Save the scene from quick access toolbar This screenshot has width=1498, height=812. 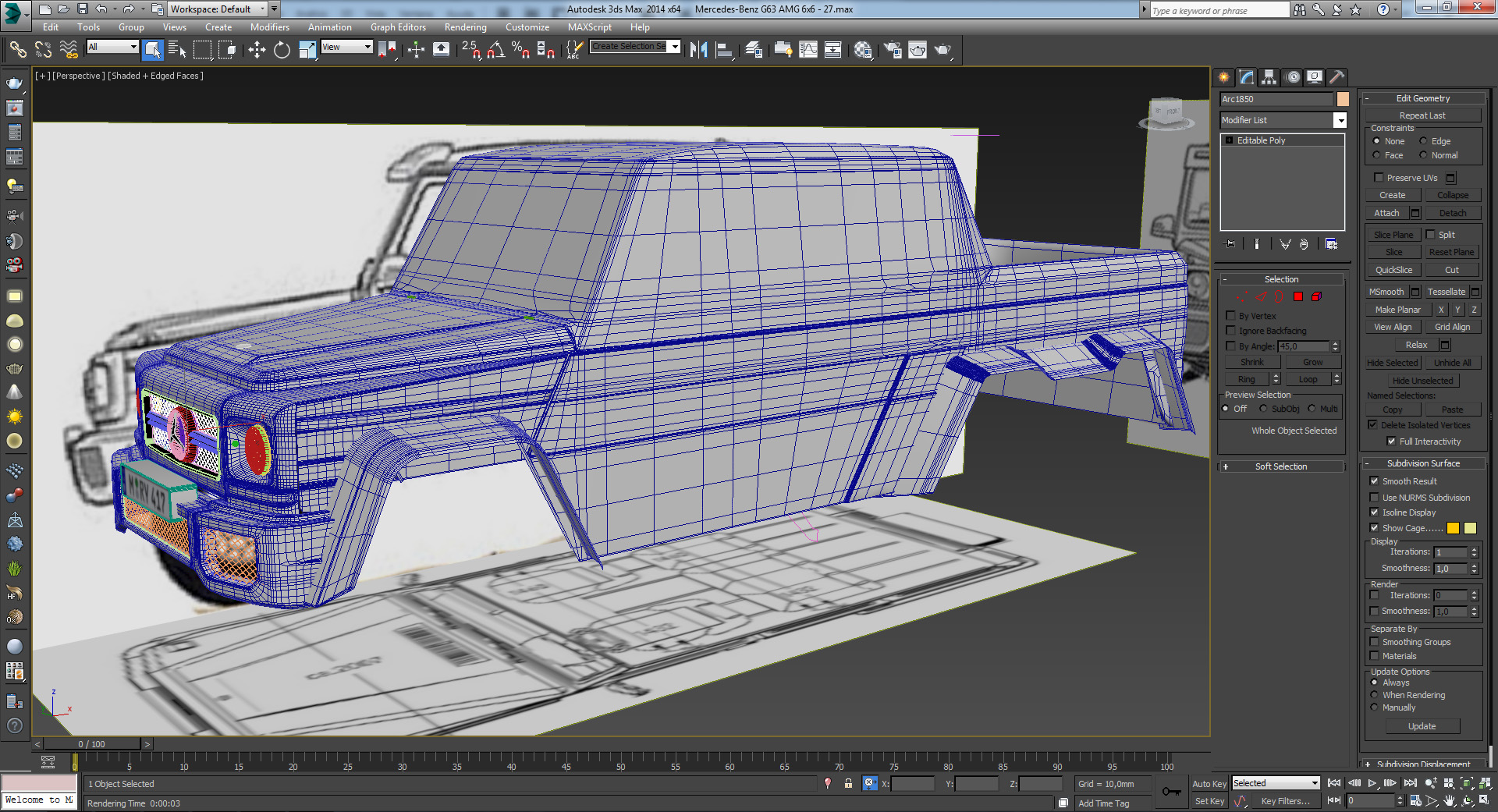[83, 9]
